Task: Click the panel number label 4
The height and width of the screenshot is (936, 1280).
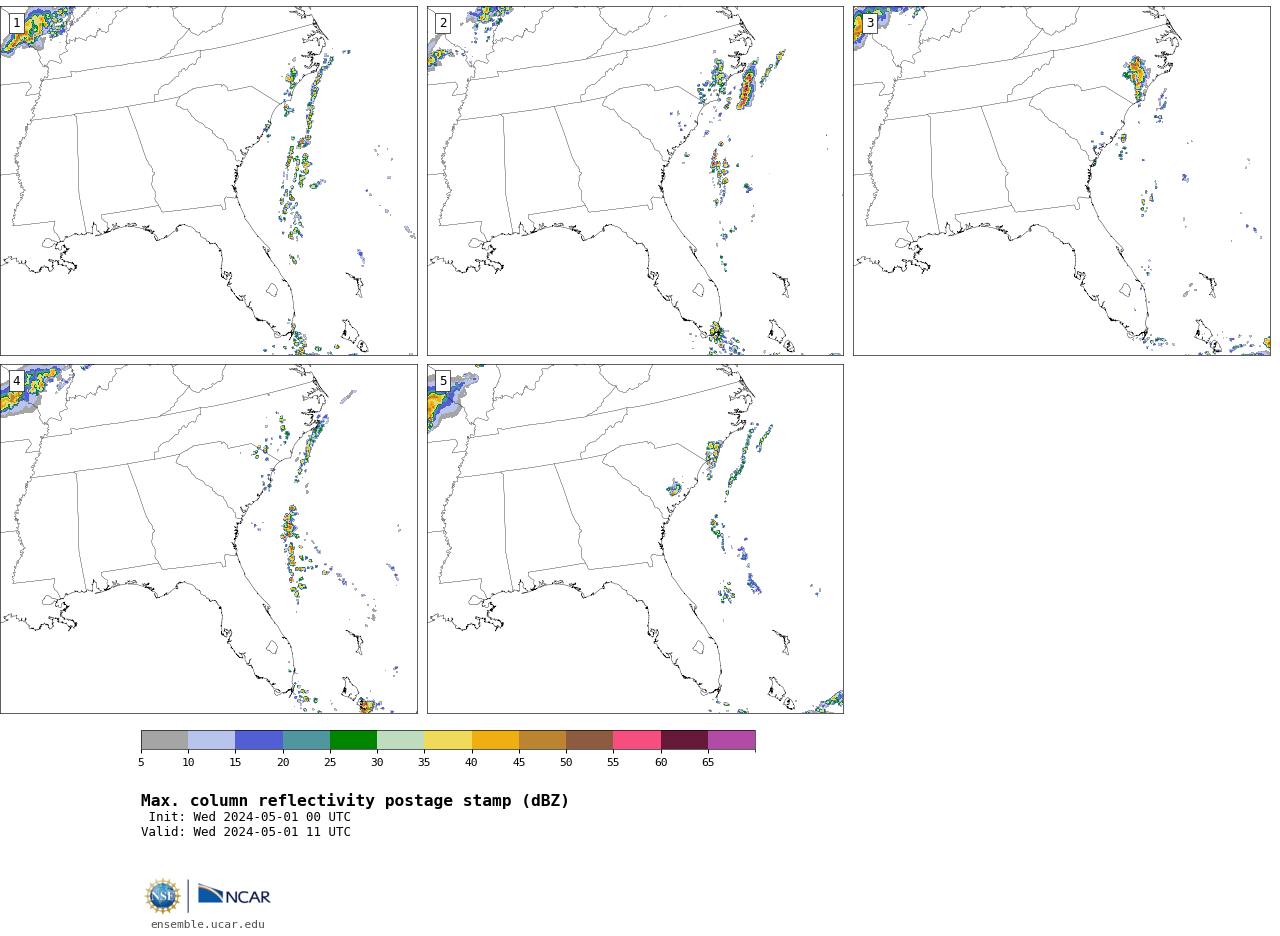Action: [x=17, y=381]
